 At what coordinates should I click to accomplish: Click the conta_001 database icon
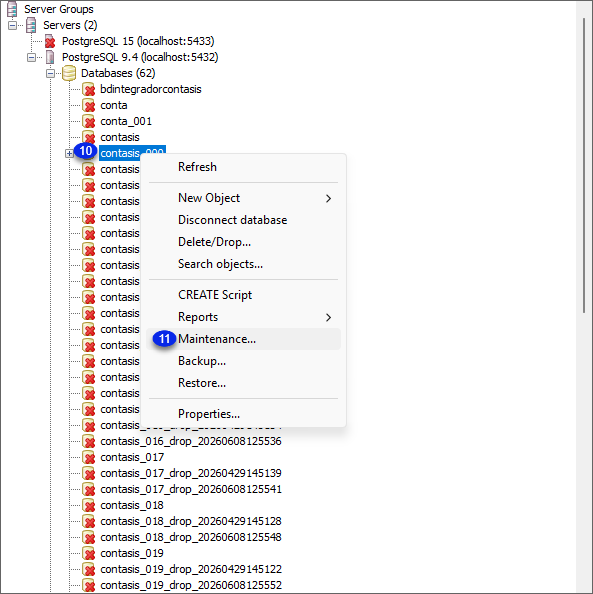88,121
